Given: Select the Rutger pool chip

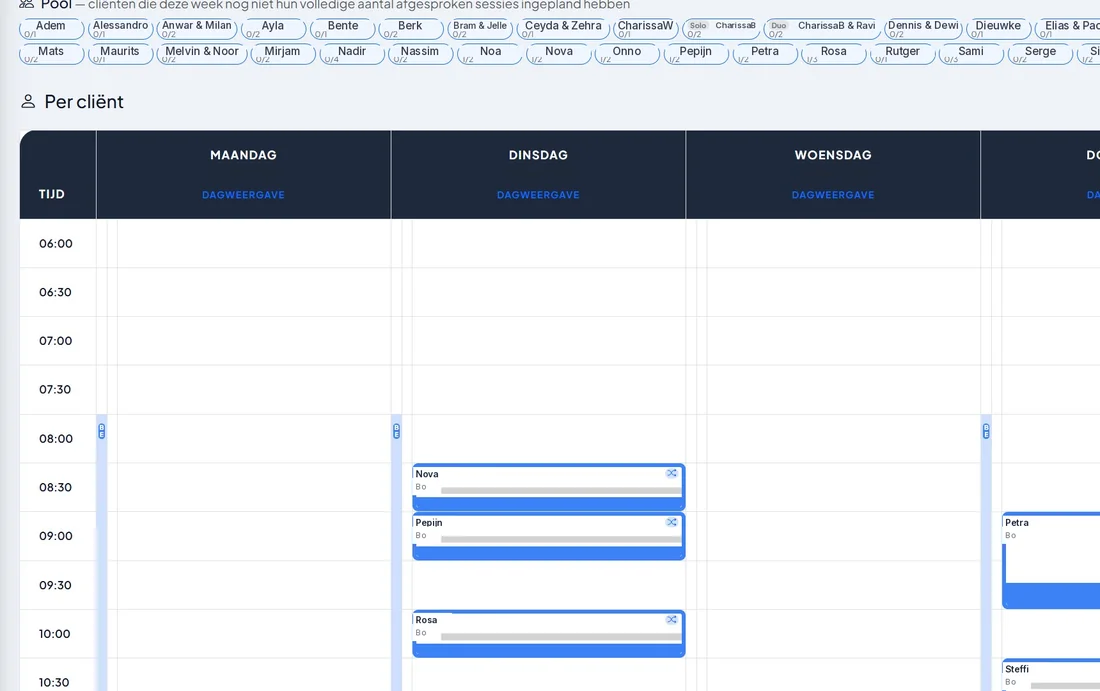Looking at the screenshot, I should coord(902,54).
